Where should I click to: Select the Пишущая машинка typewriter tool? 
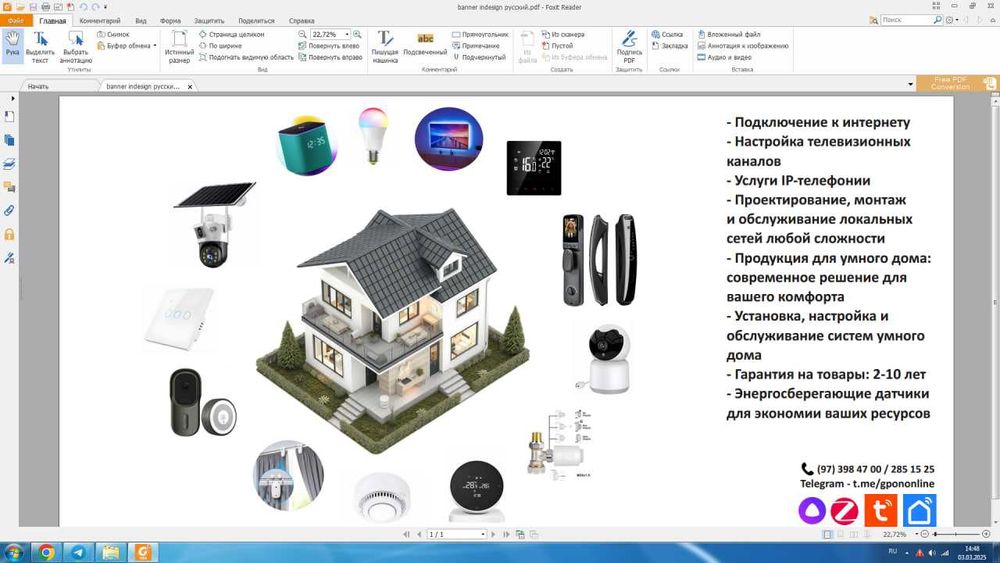tap(385, 47)
